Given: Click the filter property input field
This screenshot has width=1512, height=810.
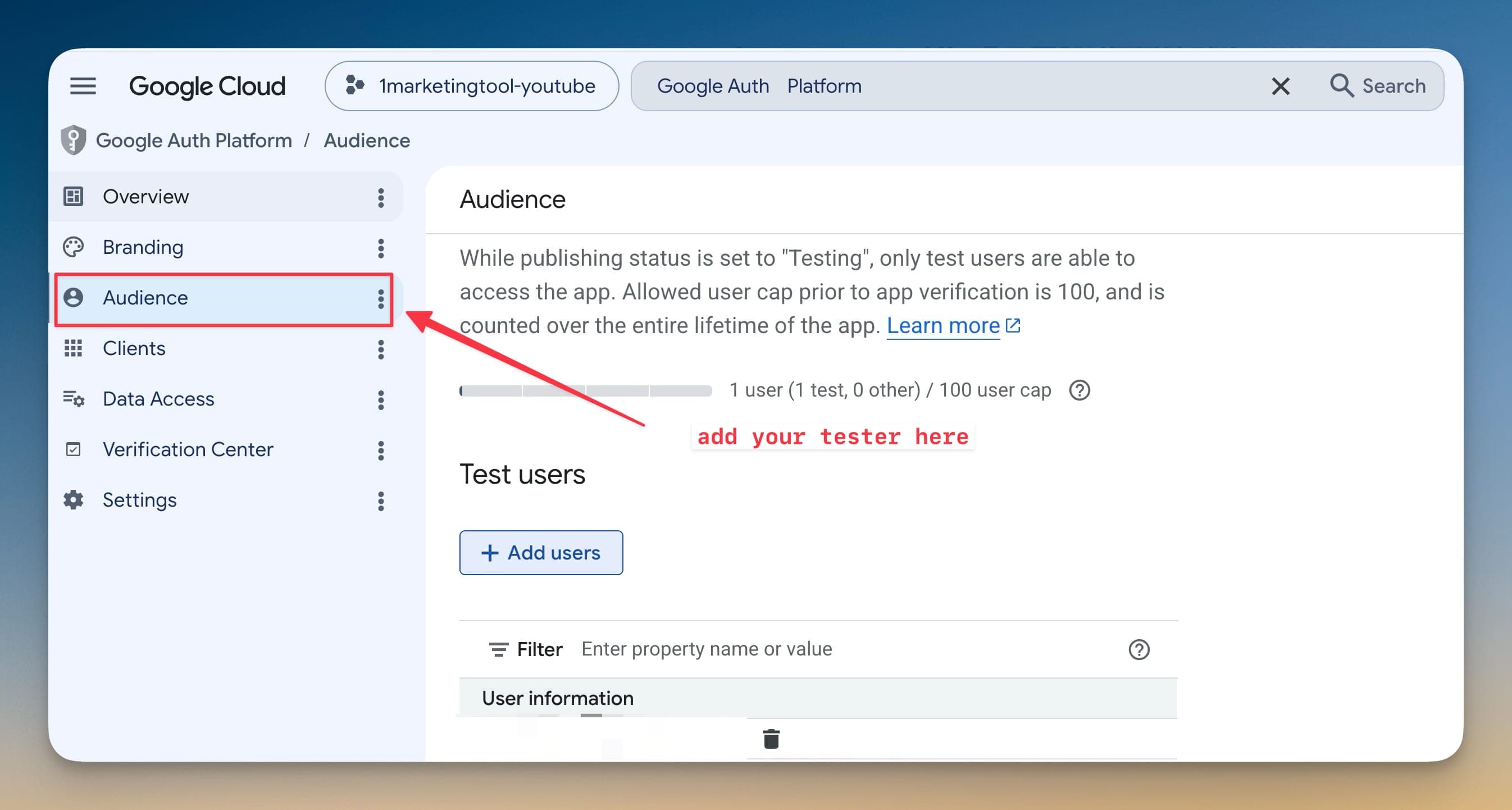Looking at the screenshot, I should (x=845, y=649).
